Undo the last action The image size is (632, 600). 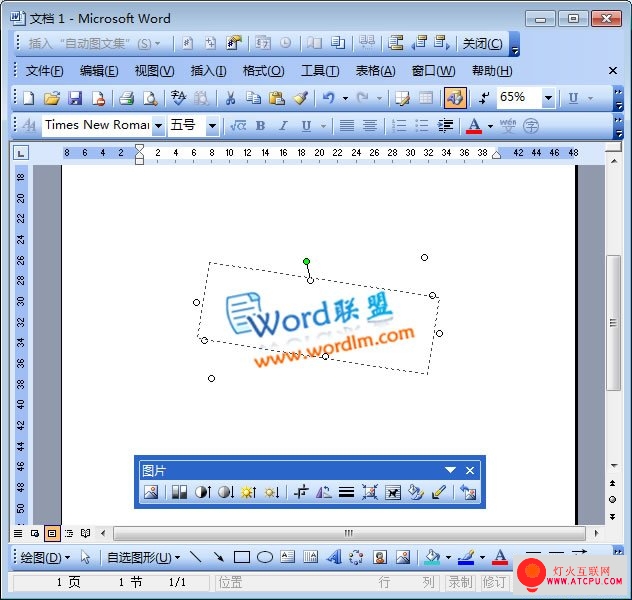[x=328, y=98]
